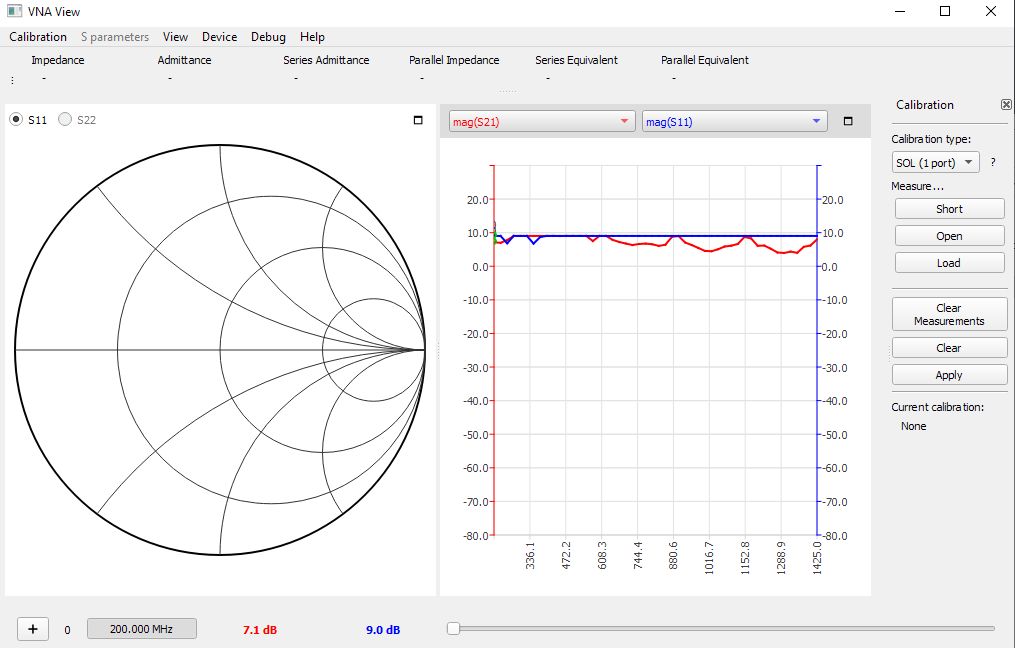Click the marker index 0 label
Image resolution: width=1015 pixels, height=648 pixels.
point(67,630)
